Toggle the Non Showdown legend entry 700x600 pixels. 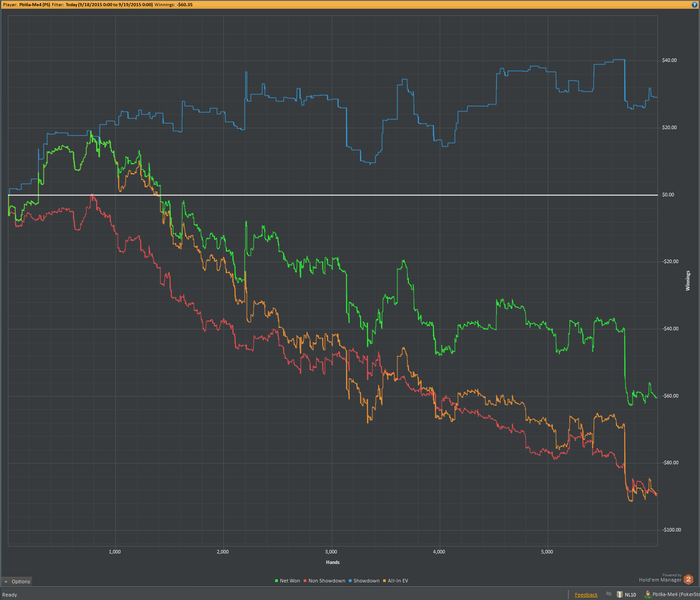(324, 581)
